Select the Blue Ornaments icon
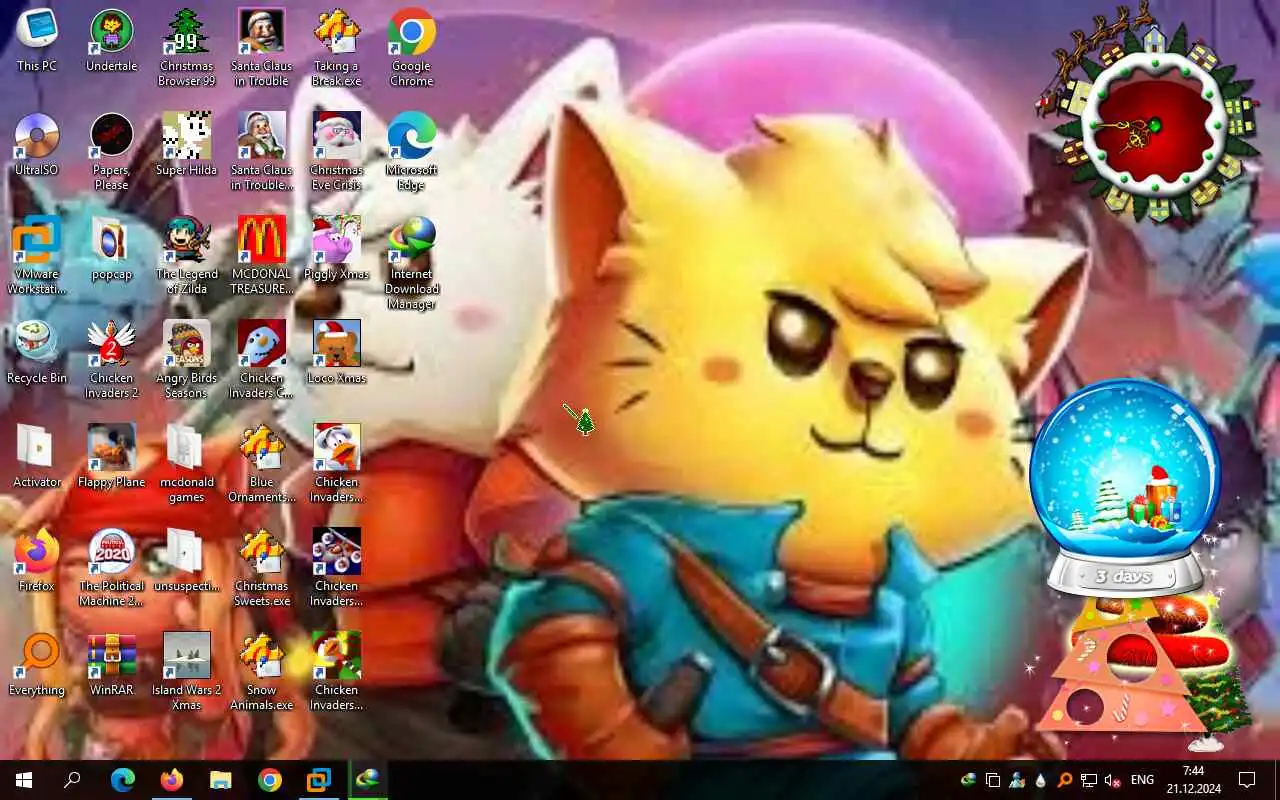1280x800 pixels. pyautogui.click(x=262, y=463)
